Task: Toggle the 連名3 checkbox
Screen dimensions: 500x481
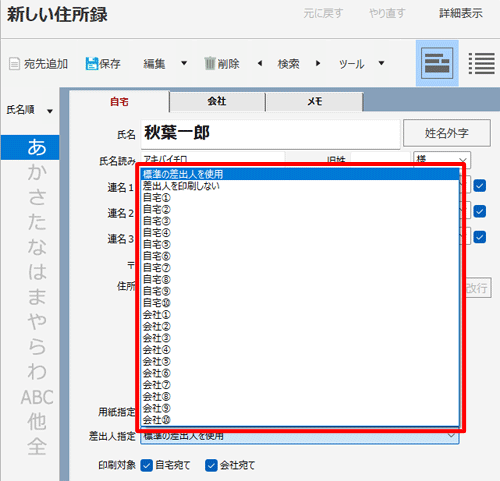Action: point(480,237)
